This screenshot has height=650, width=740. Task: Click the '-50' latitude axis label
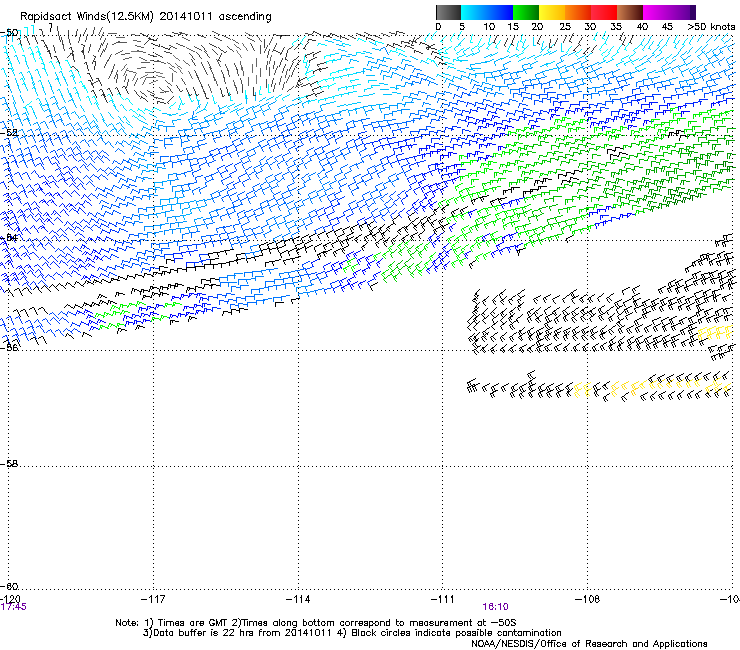tap(9, 33)
